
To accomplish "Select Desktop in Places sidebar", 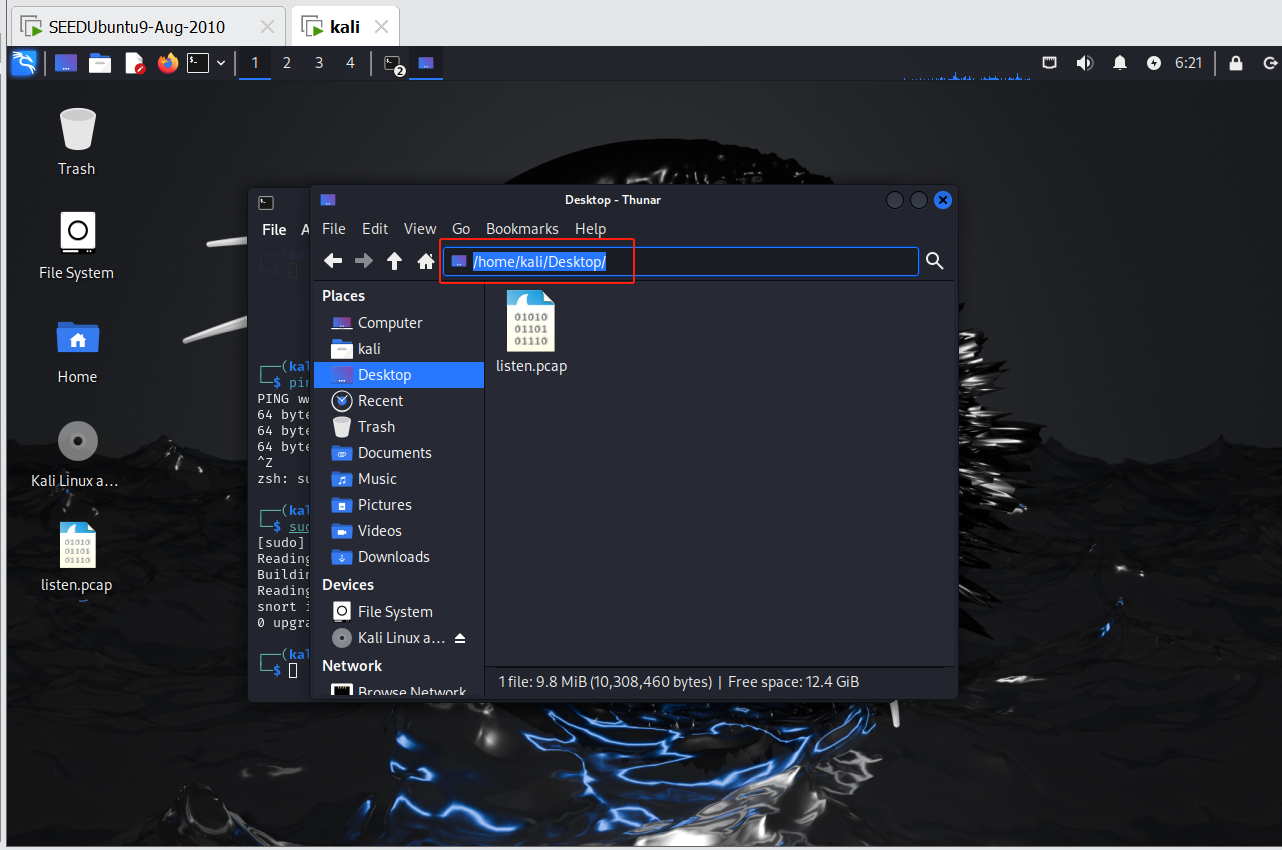I will pos(399,375).
